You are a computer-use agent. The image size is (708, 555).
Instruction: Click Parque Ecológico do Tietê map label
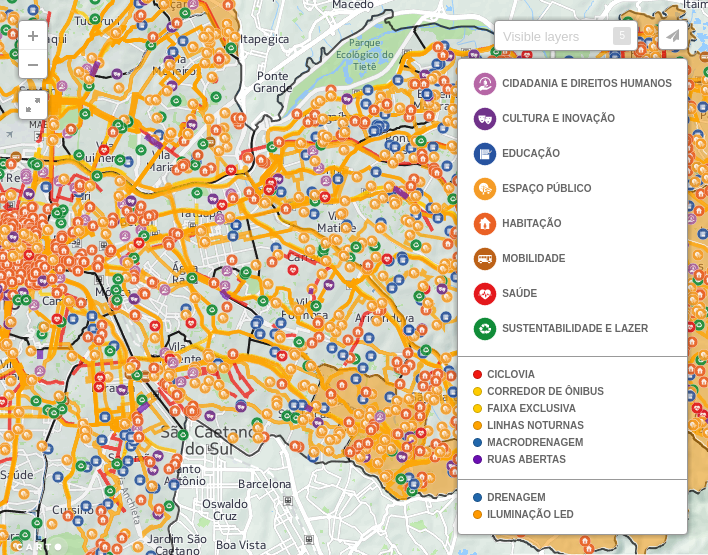tap(365, 55)
